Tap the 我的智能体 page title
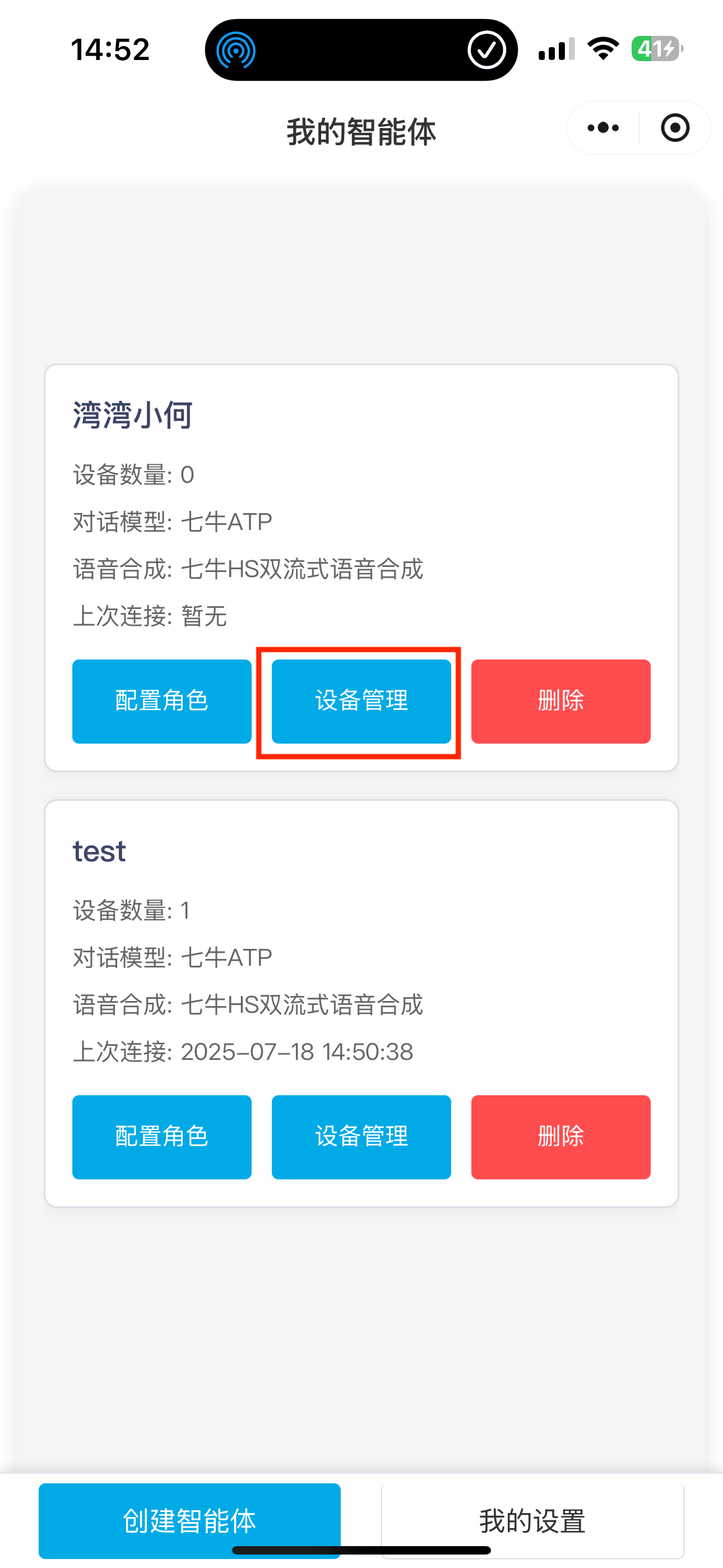 tap(361, 132)
